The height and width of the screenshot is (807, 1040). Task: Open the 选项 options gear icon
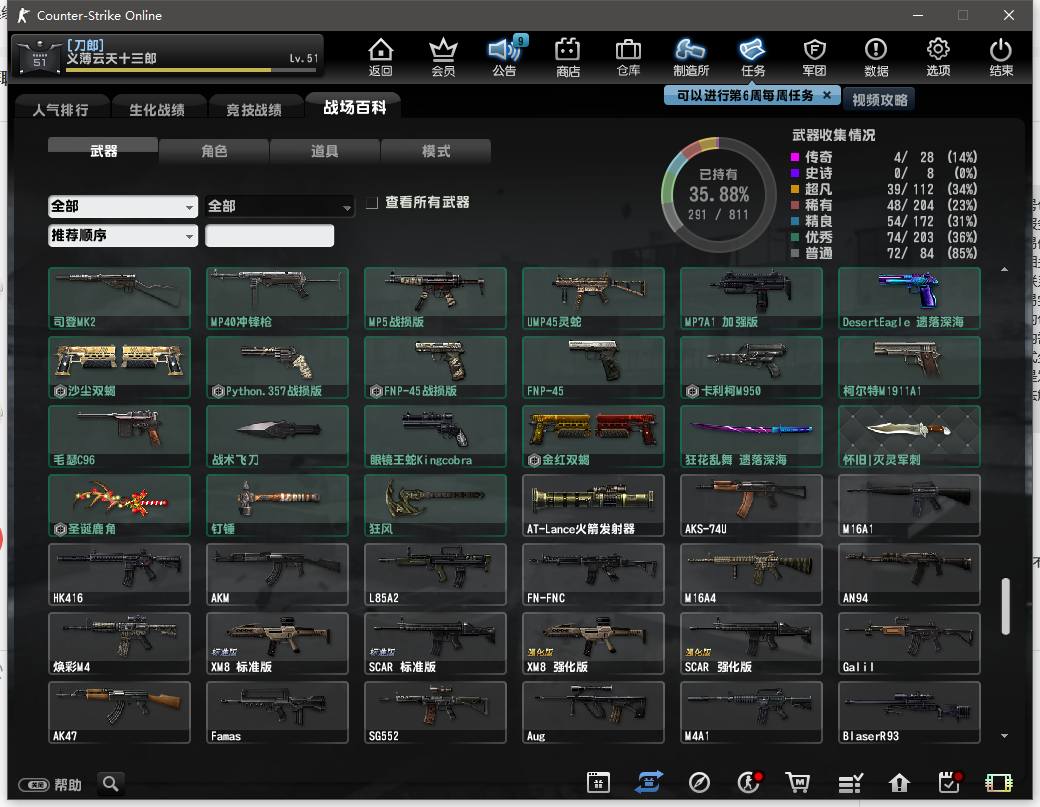pyautogui.click(x=938, y=57)
